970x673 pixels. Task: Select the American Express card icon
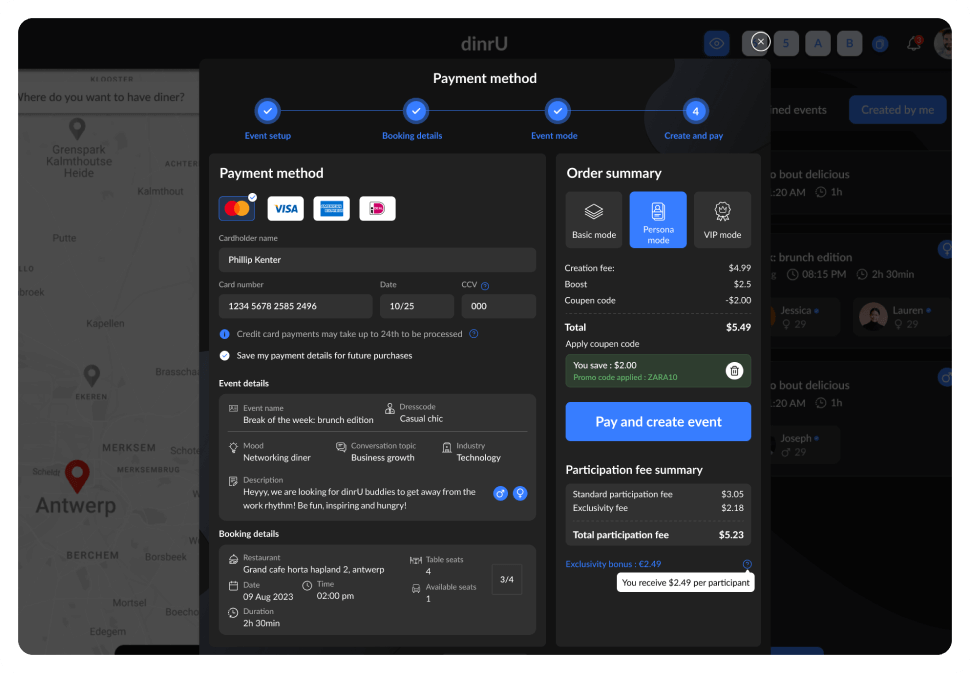331,208
